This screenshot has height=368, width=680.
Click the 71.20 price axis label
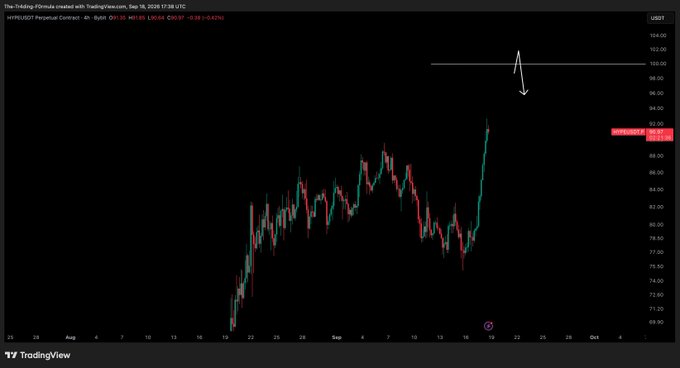pos(657,309)
